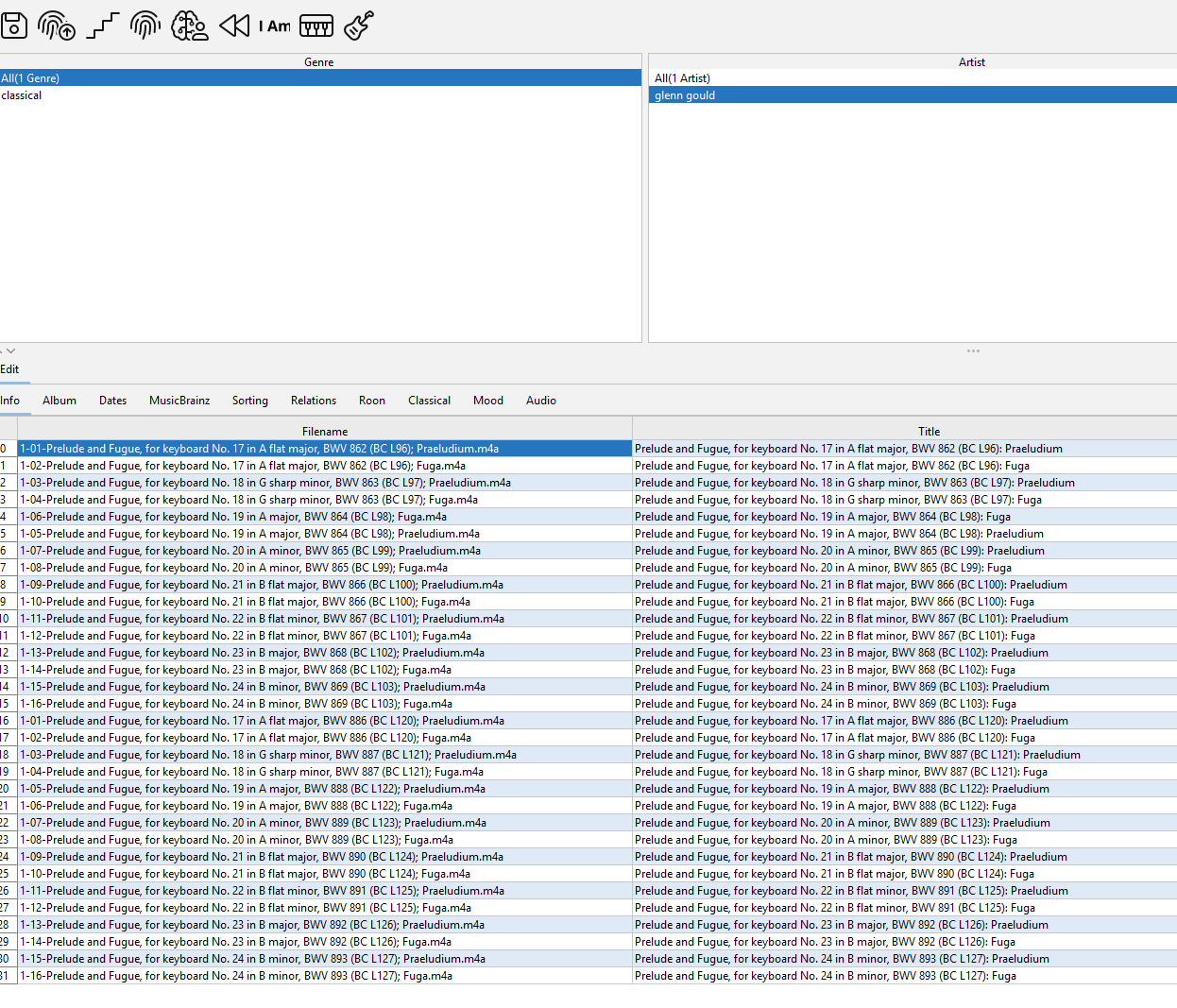Switch to the Classical tab
The image size is (1177, 1008).
429,401
